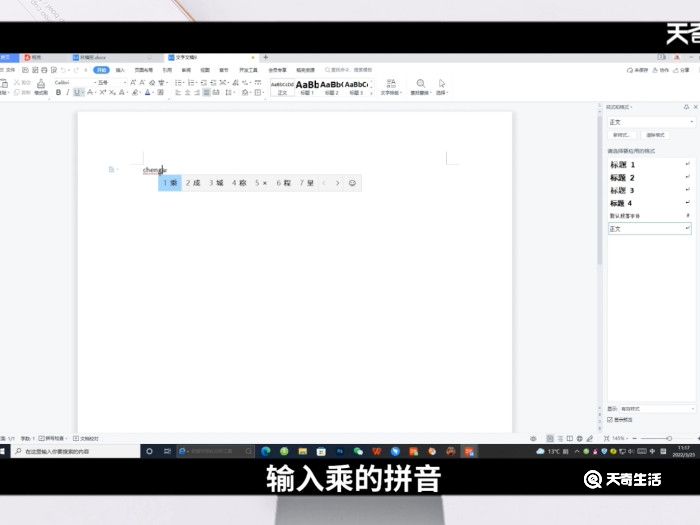Center align text in paragraph group

coord(188,92)
